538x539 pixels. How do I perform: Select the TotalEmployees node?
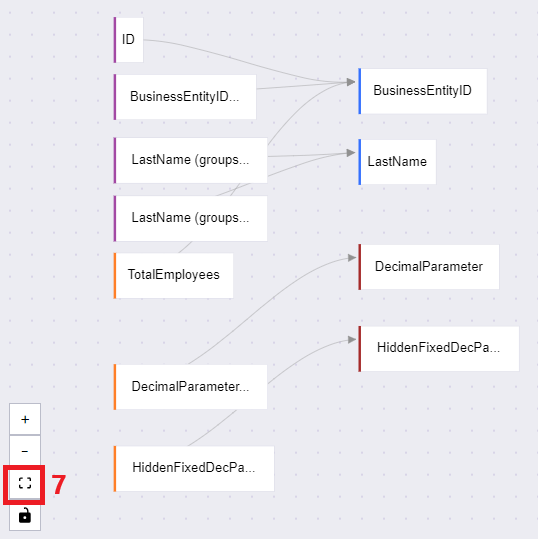click(174, 275)
